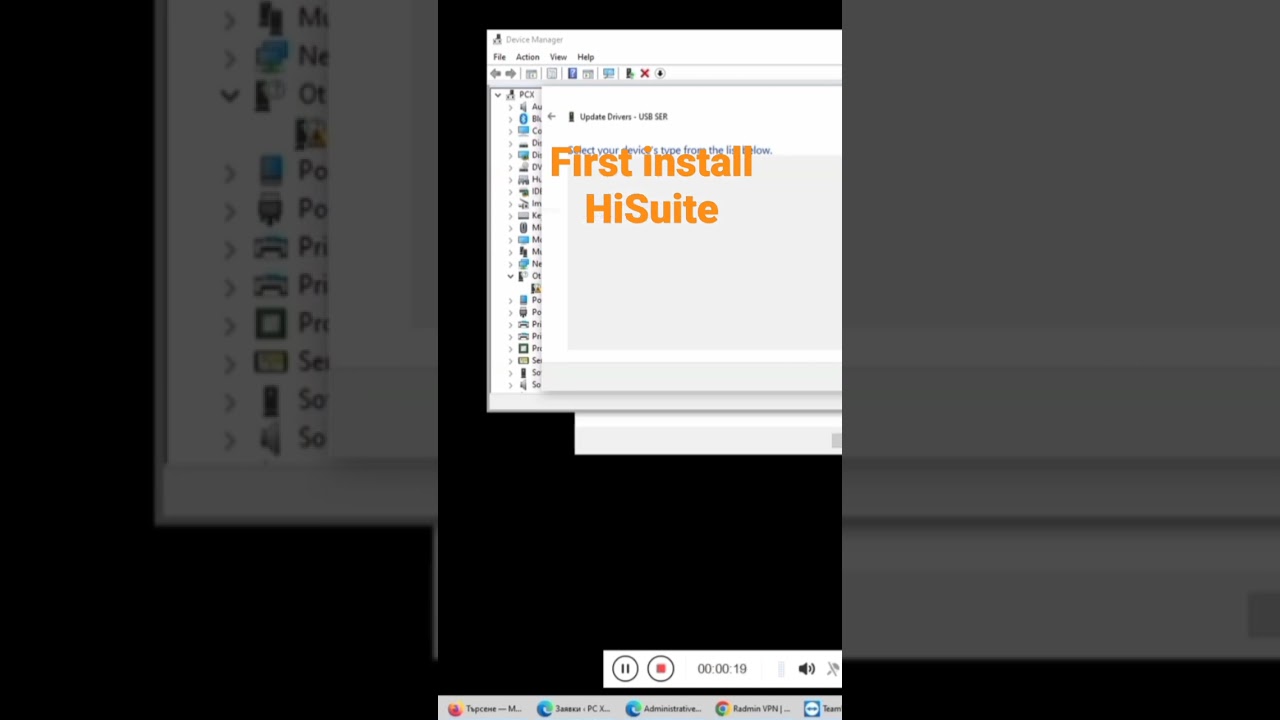Open the File menu in Device Manager
This screenshot has height=720, width=1280.
499,57
